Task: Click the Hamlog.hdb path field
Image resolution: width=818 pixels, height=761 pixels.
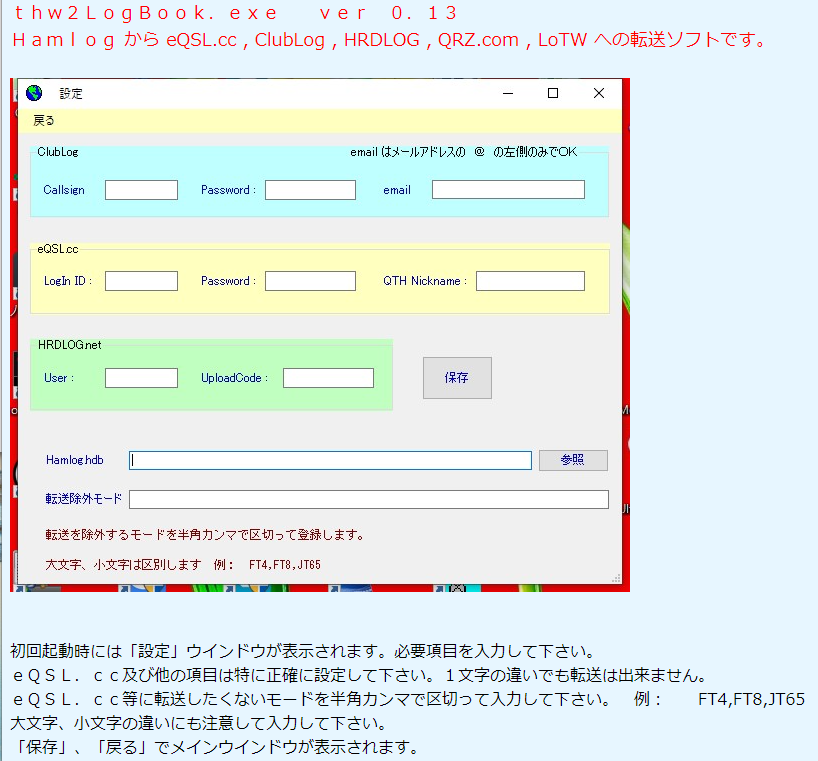Action: pyautogui.click(x=330, y=461)
